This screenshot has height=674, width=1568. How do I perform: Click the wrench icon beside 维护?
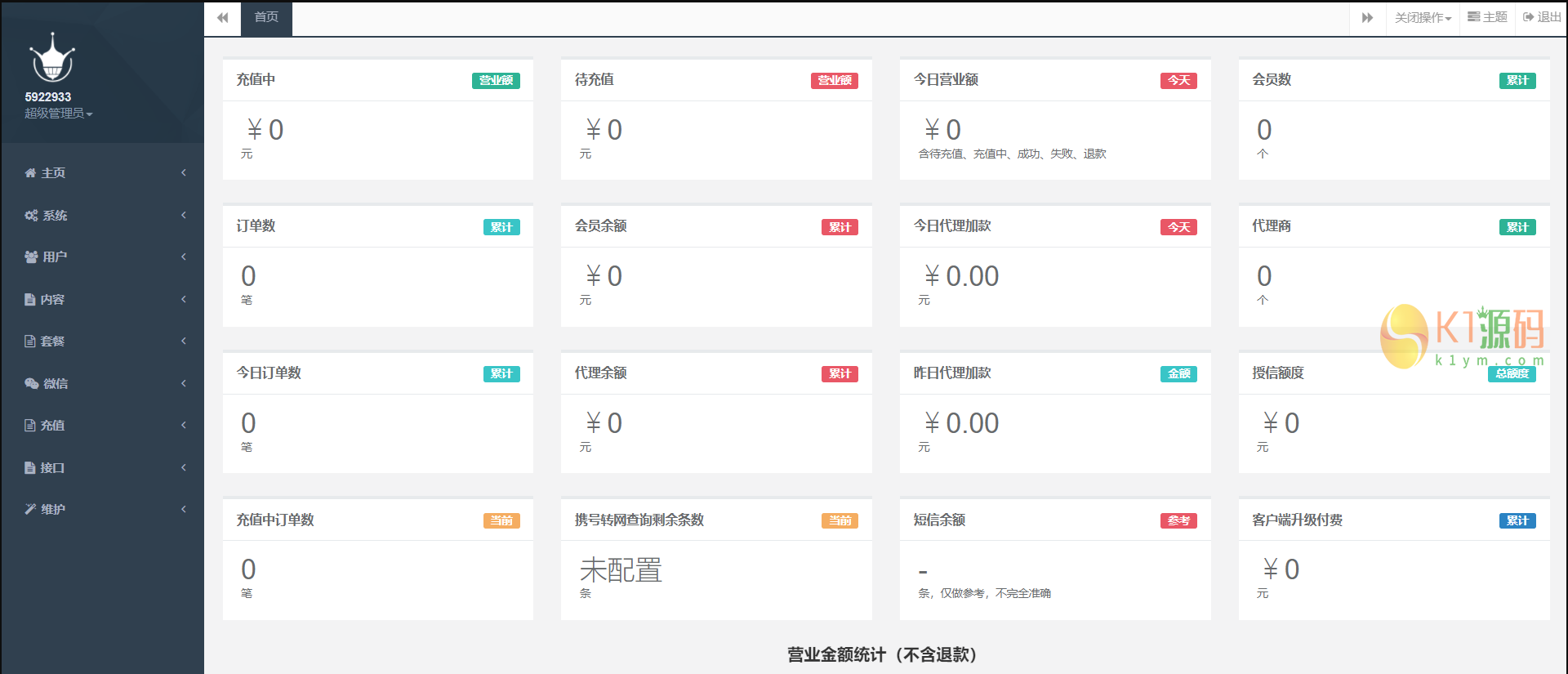tap(30, 510)
